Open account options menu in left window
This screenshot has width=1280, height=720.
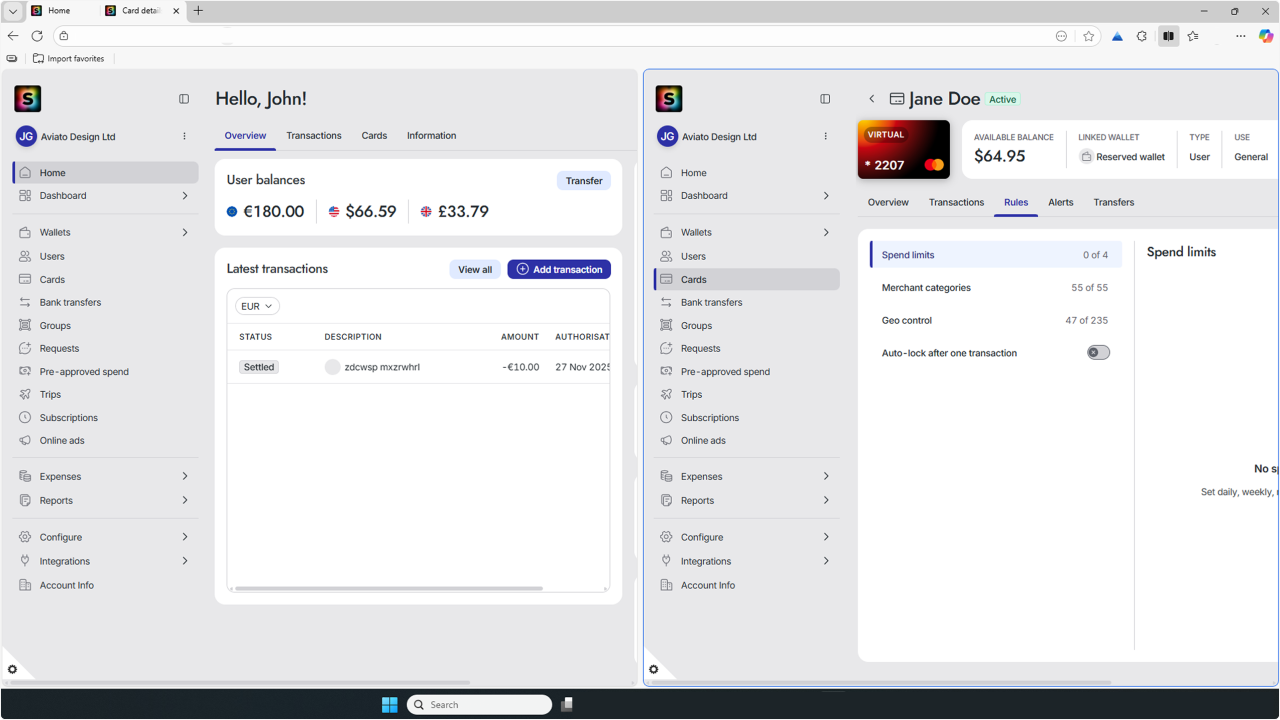click(184, 136)
